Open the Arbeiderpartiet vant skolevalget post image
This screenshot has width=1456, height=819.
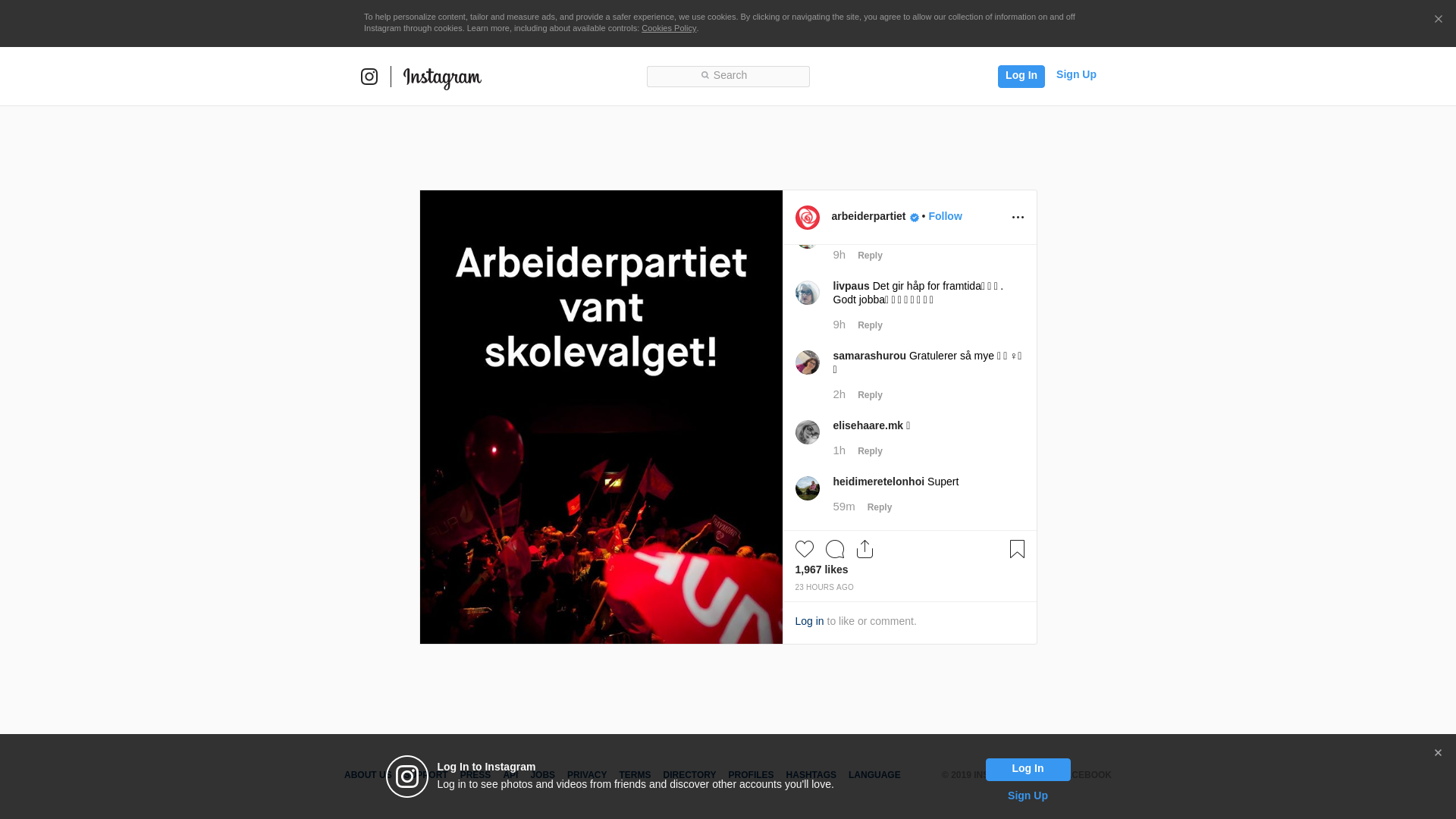pos(601,417)
